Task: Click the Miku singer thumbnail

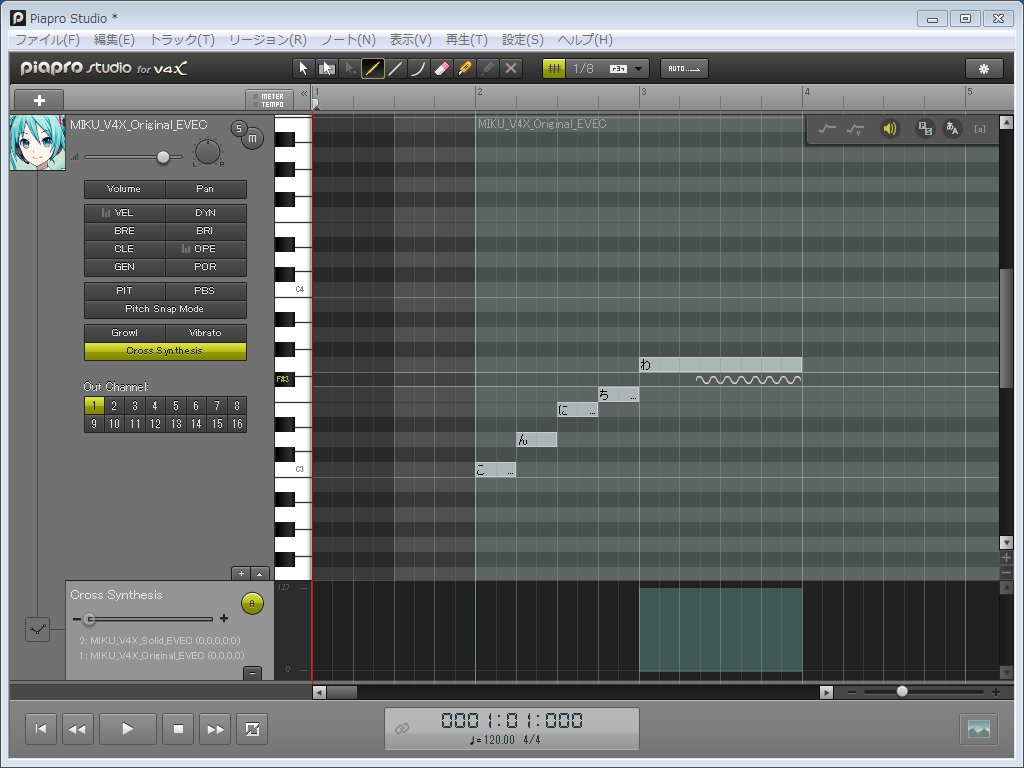Action: click(x=38, y=143)
